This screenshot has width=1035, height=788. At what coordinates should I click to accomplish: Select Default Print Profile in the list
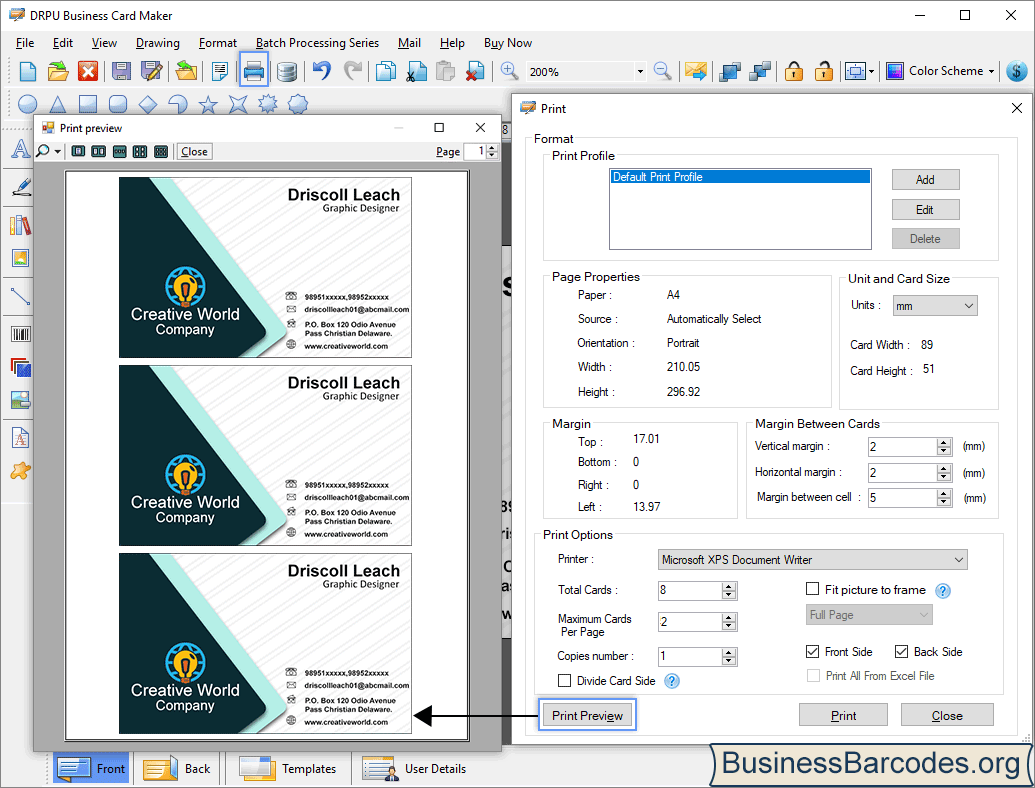coord(740,177)
